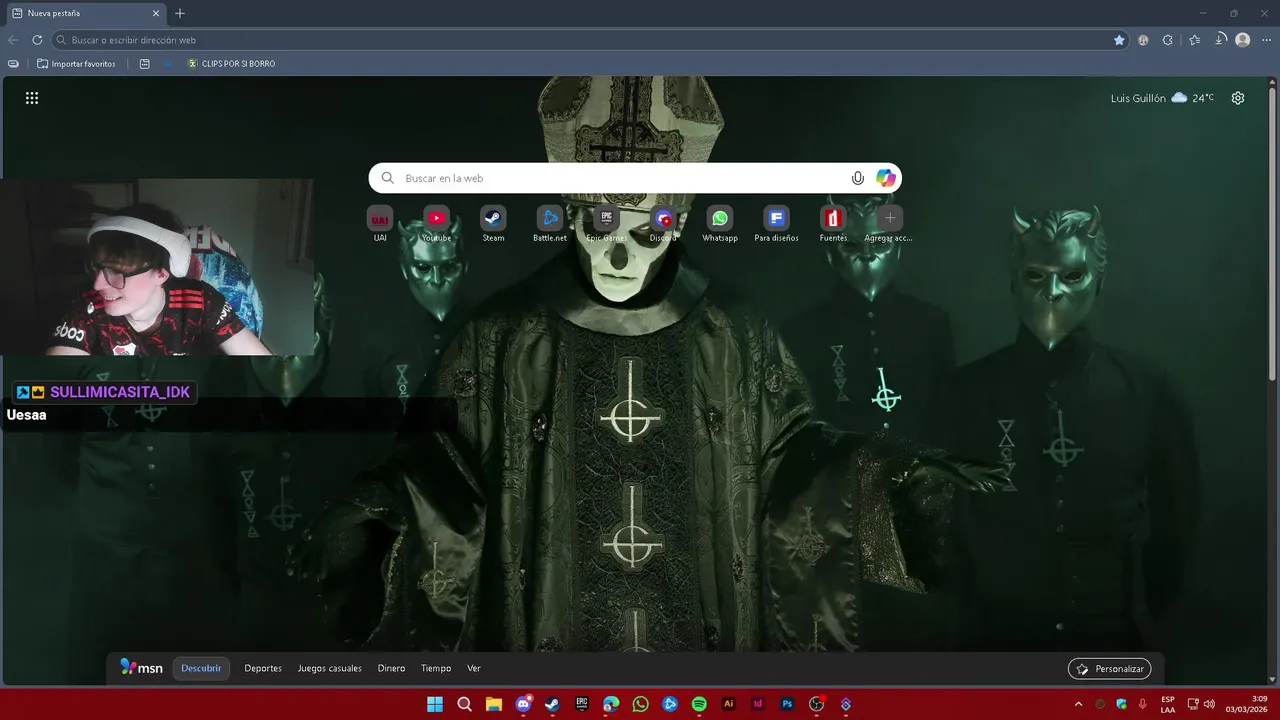Viewport: 1280px width, 720px height.
Task: Show hidden system tray icons
Action: 1078,704
